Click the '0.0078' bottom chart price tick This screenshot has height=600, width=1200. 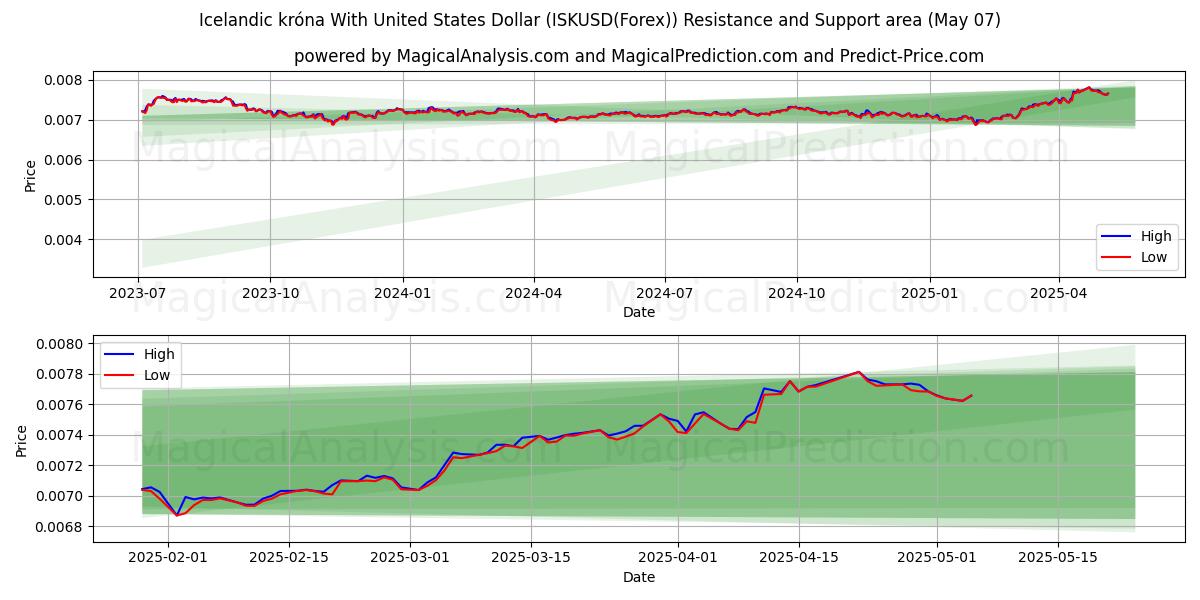pos(62,375)
